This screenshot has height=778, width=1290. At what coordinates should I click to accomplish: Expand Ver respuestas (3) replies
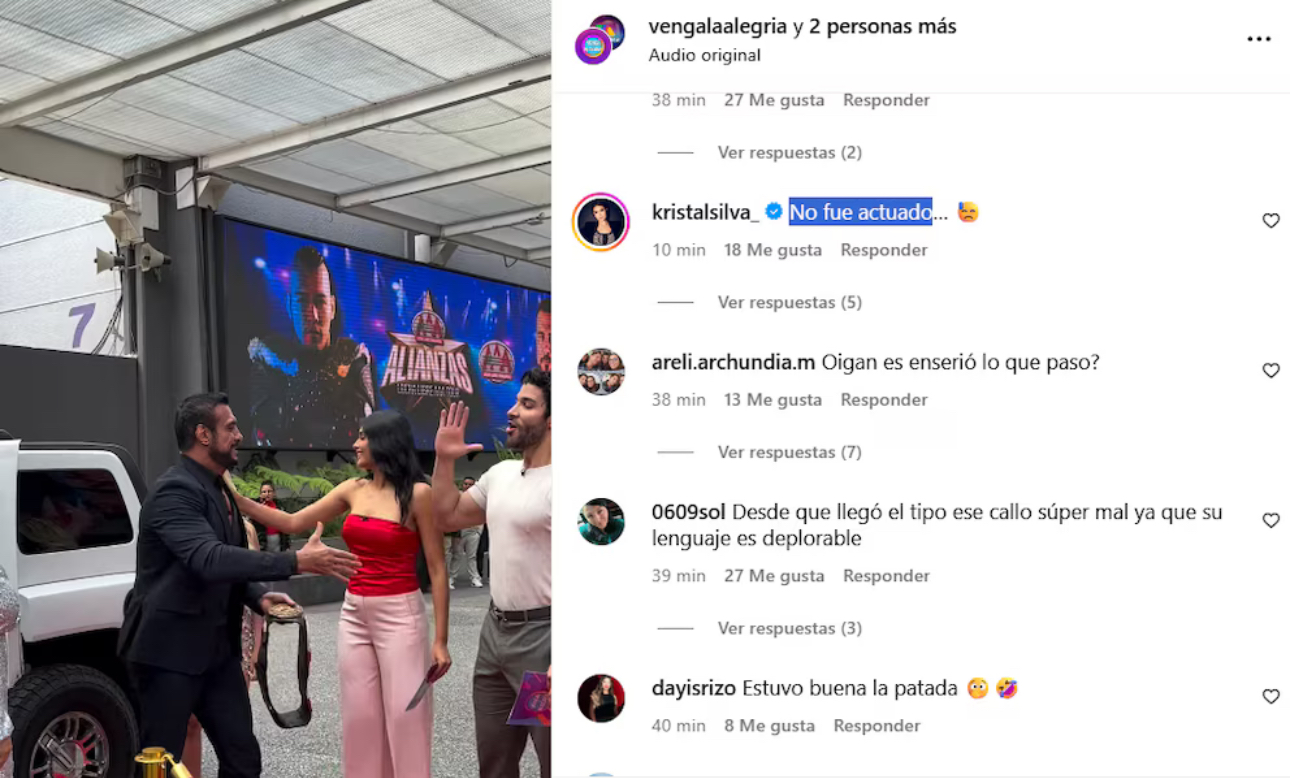[x=789, y=628]
